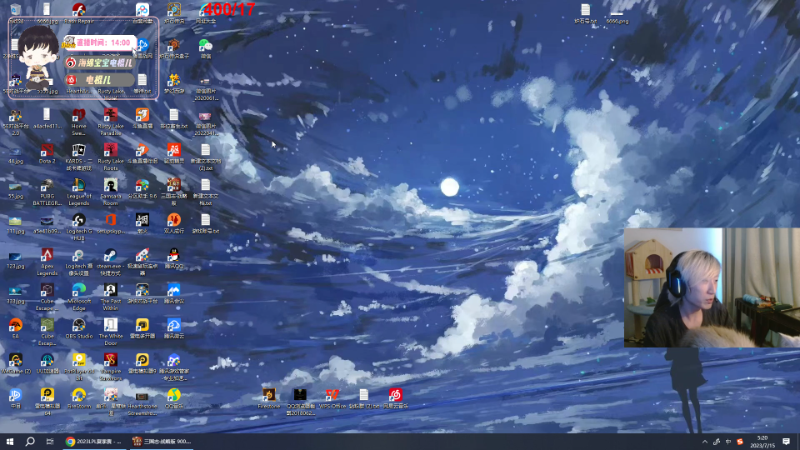Open the Hearthstone shortcut in the top row
Image resolution: width=800 pixels, height=450 pixels.
174,10
